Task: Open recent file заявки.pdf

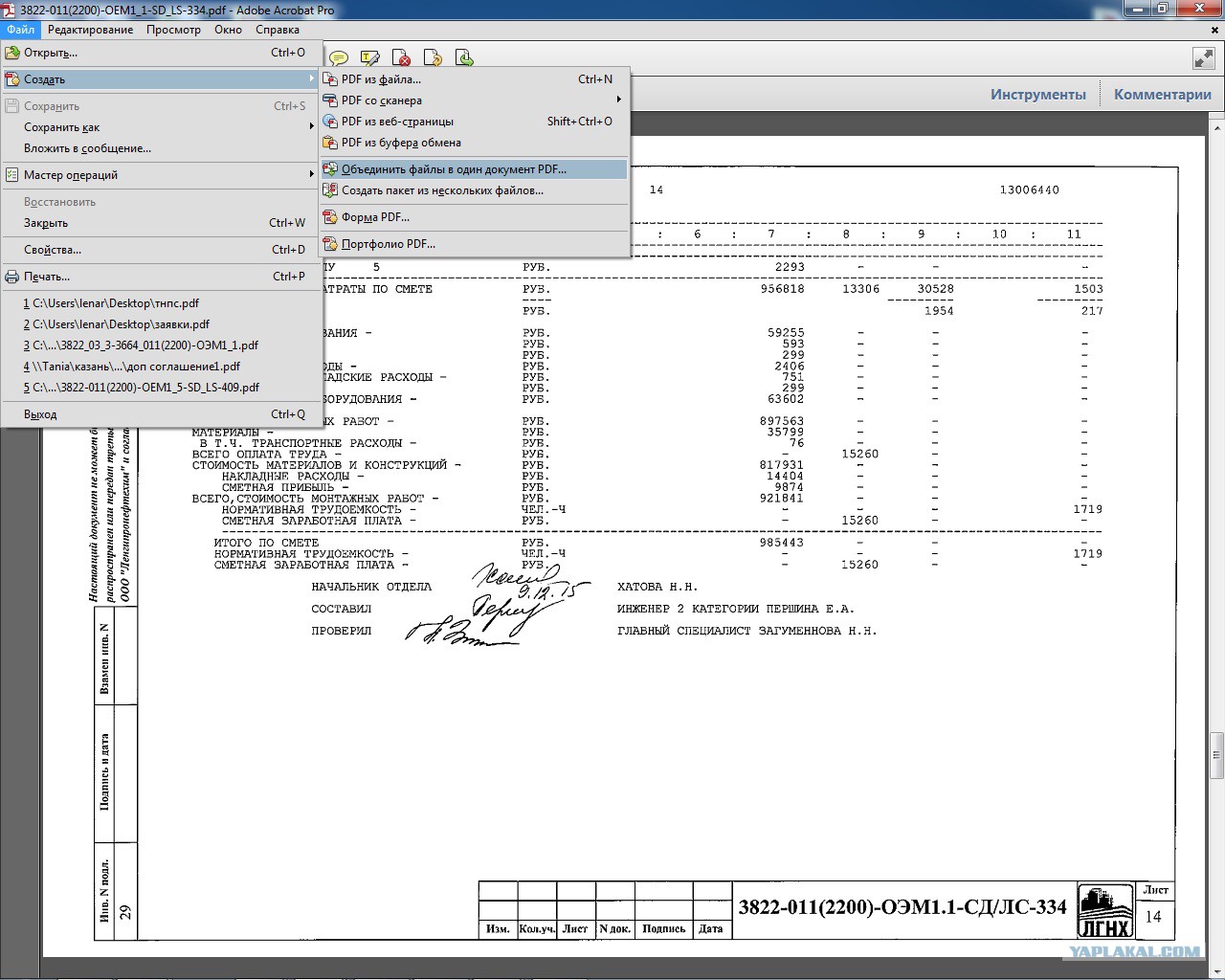Action: pos(161,324)
